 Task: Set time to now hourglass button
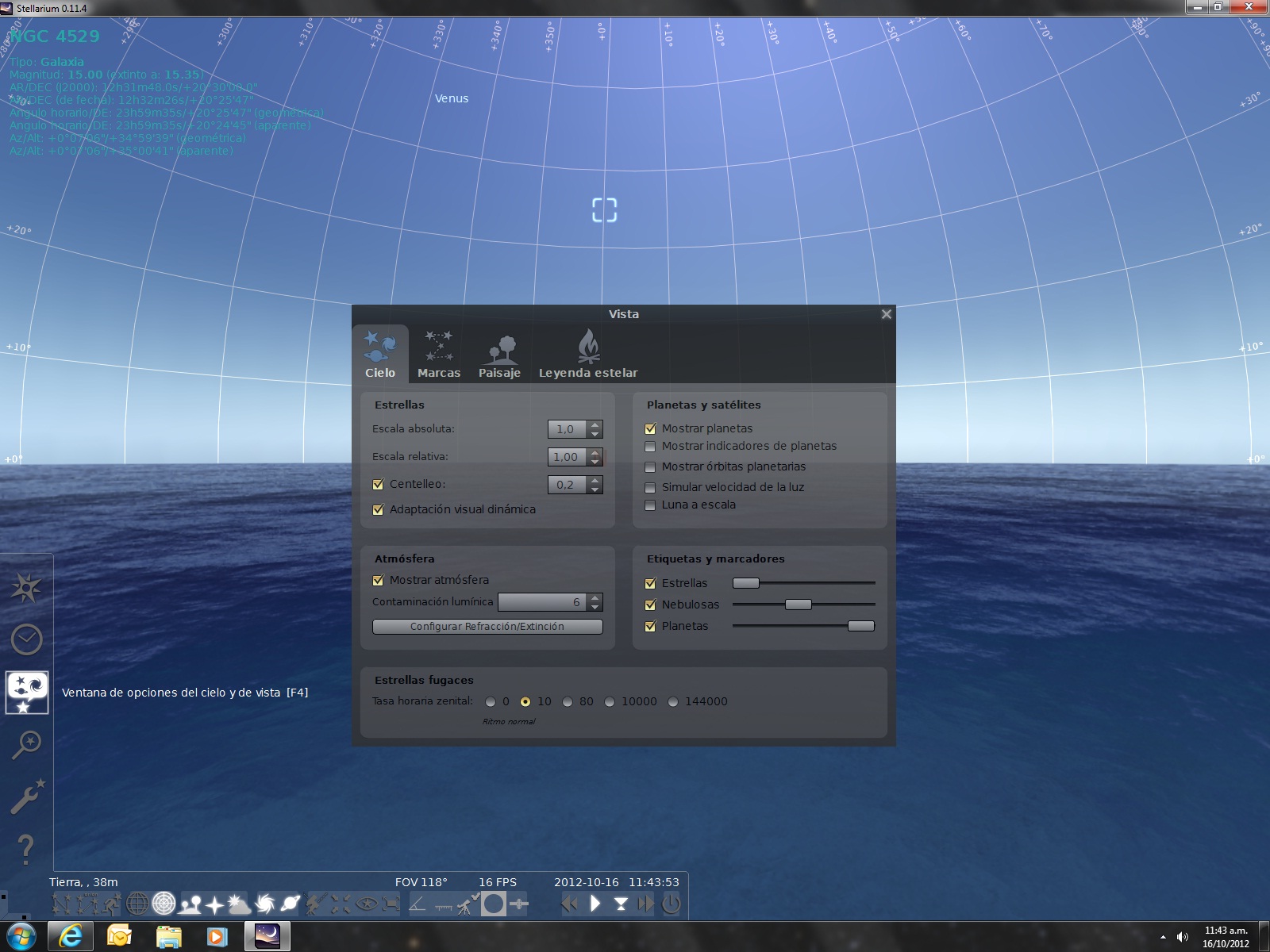pos(621,904)
